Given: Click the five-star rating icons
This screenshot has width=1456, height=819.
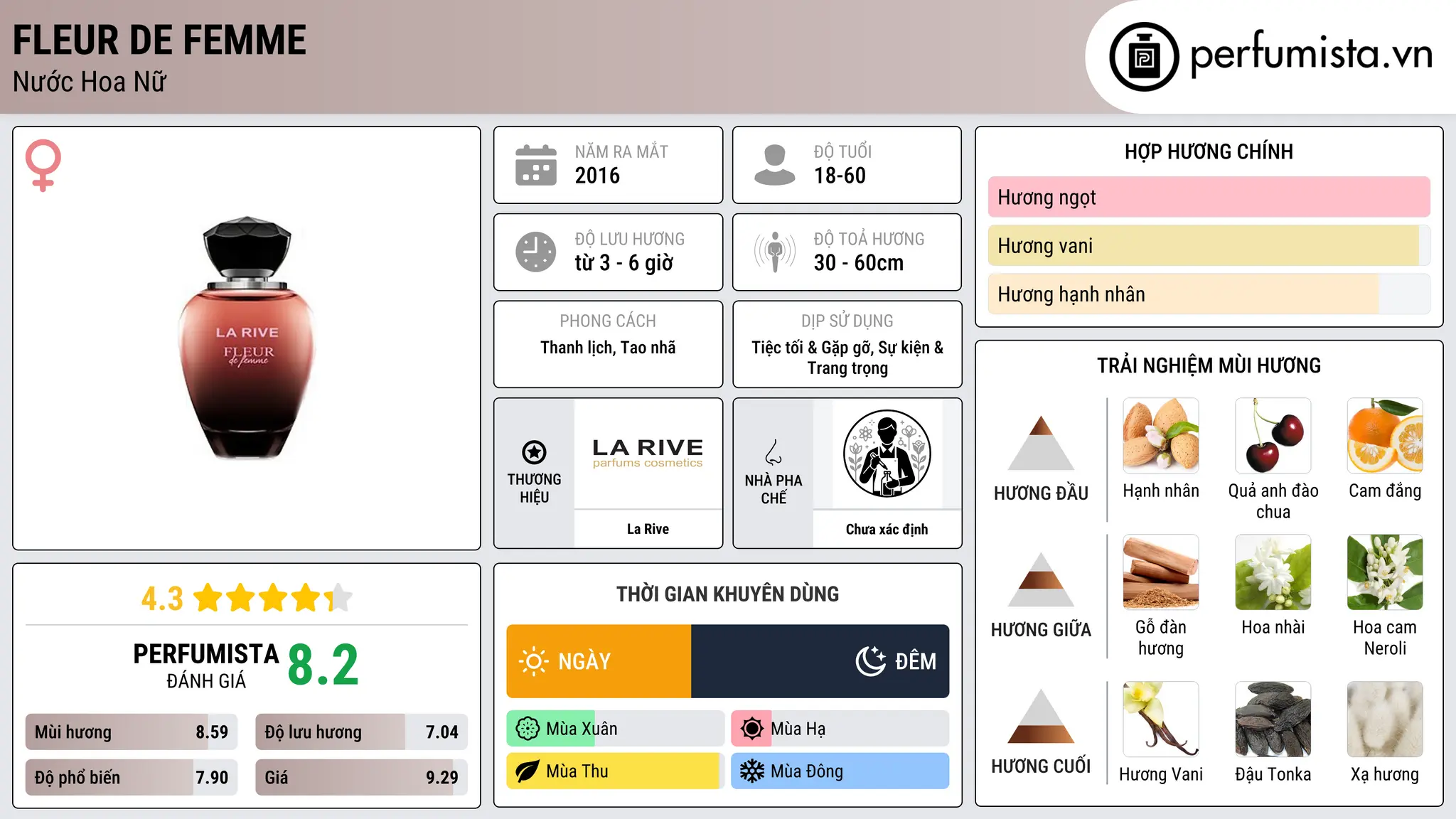Looking at the screenshot, I should click(272, 598).
